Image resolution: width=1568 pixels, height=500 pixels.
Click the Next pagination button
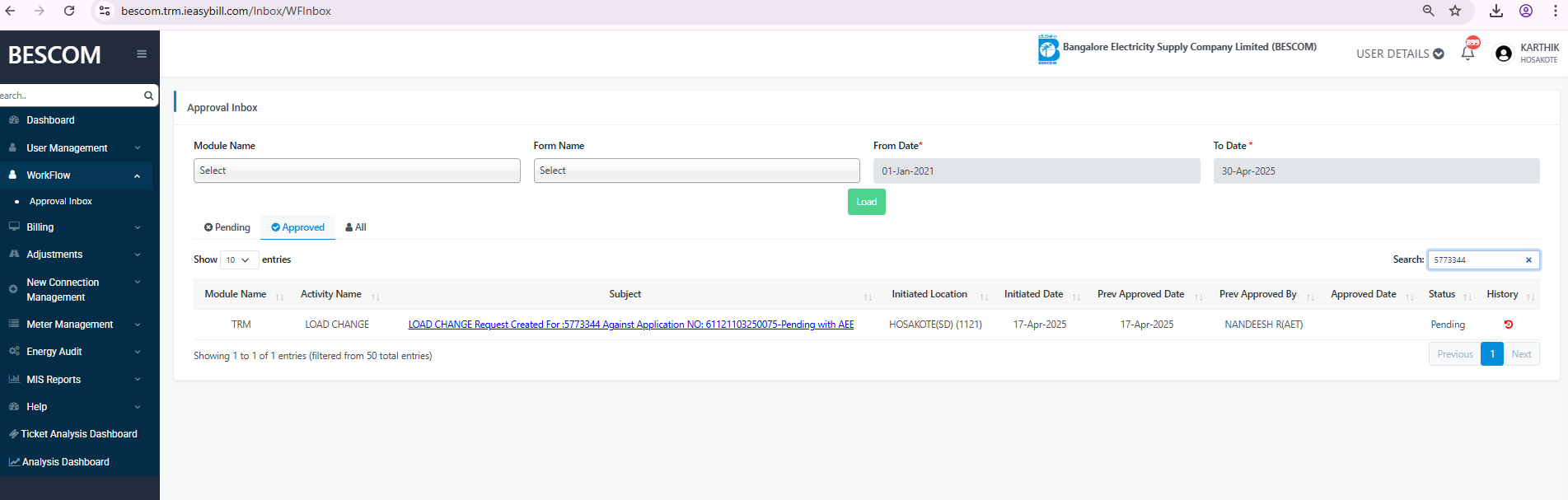tap(1521, 354)
